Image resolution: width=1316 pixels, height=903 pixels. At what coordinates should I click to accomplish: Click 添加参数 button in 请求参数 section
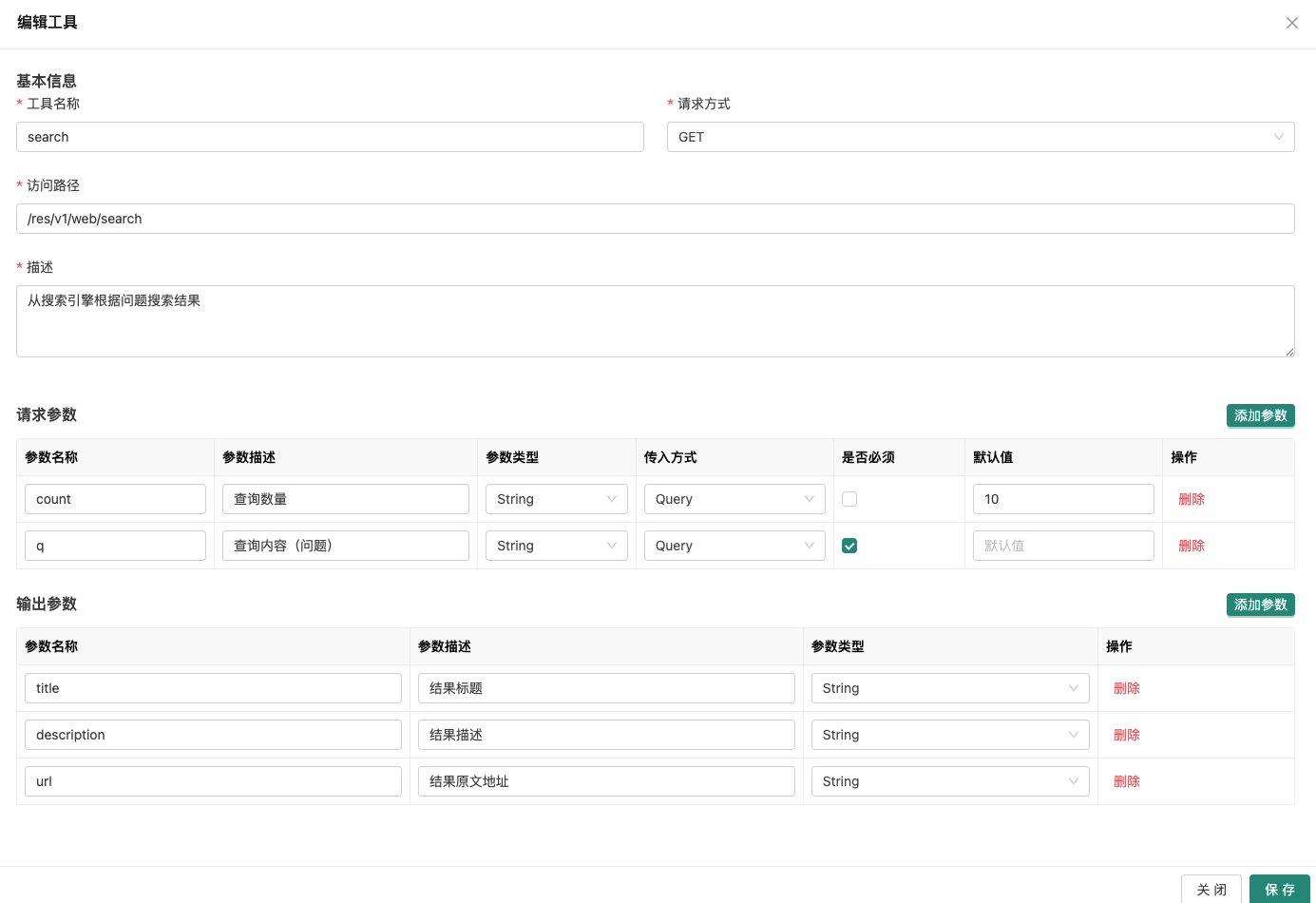tap(1260, 415)
